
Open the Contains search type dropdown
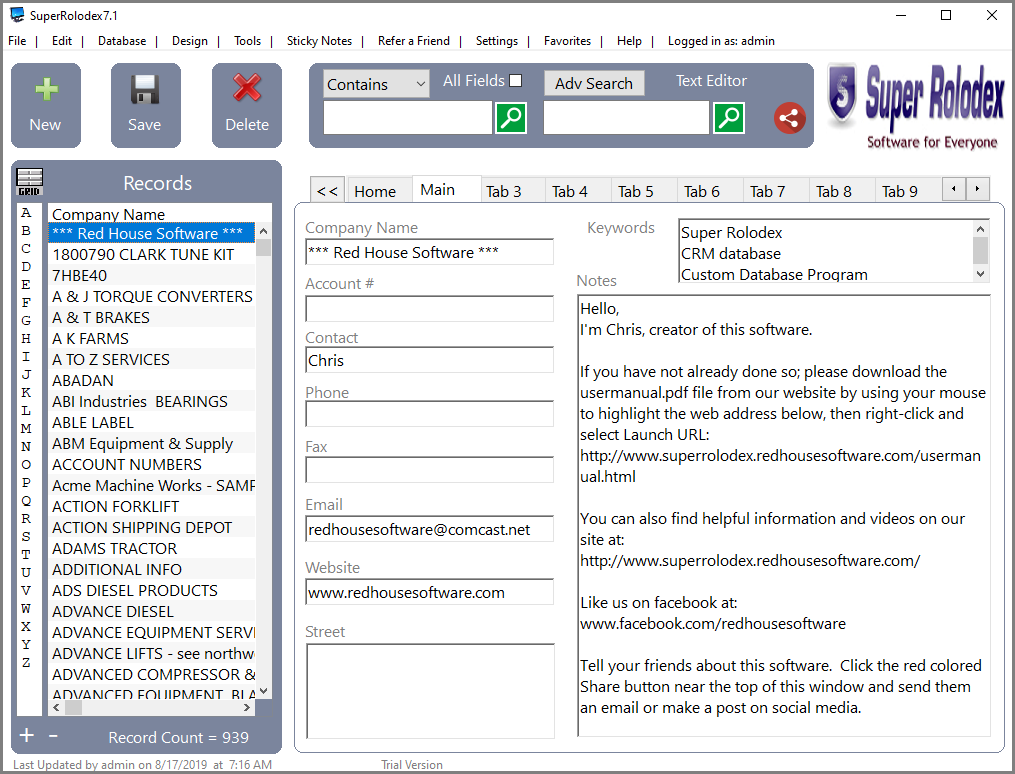tap(376, 84)
